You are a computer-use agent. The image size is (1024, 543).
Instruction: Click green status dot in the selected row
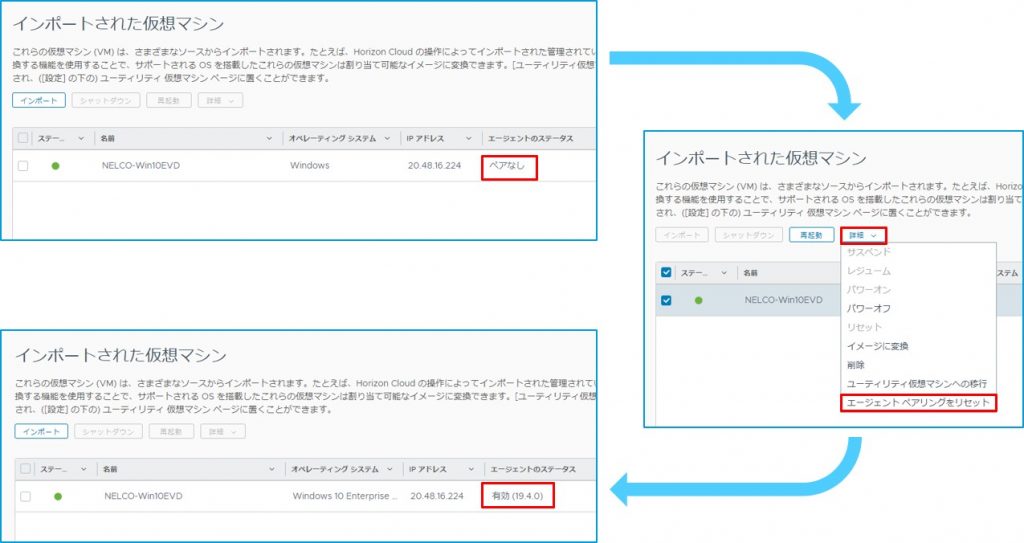[x=699, y=301]
